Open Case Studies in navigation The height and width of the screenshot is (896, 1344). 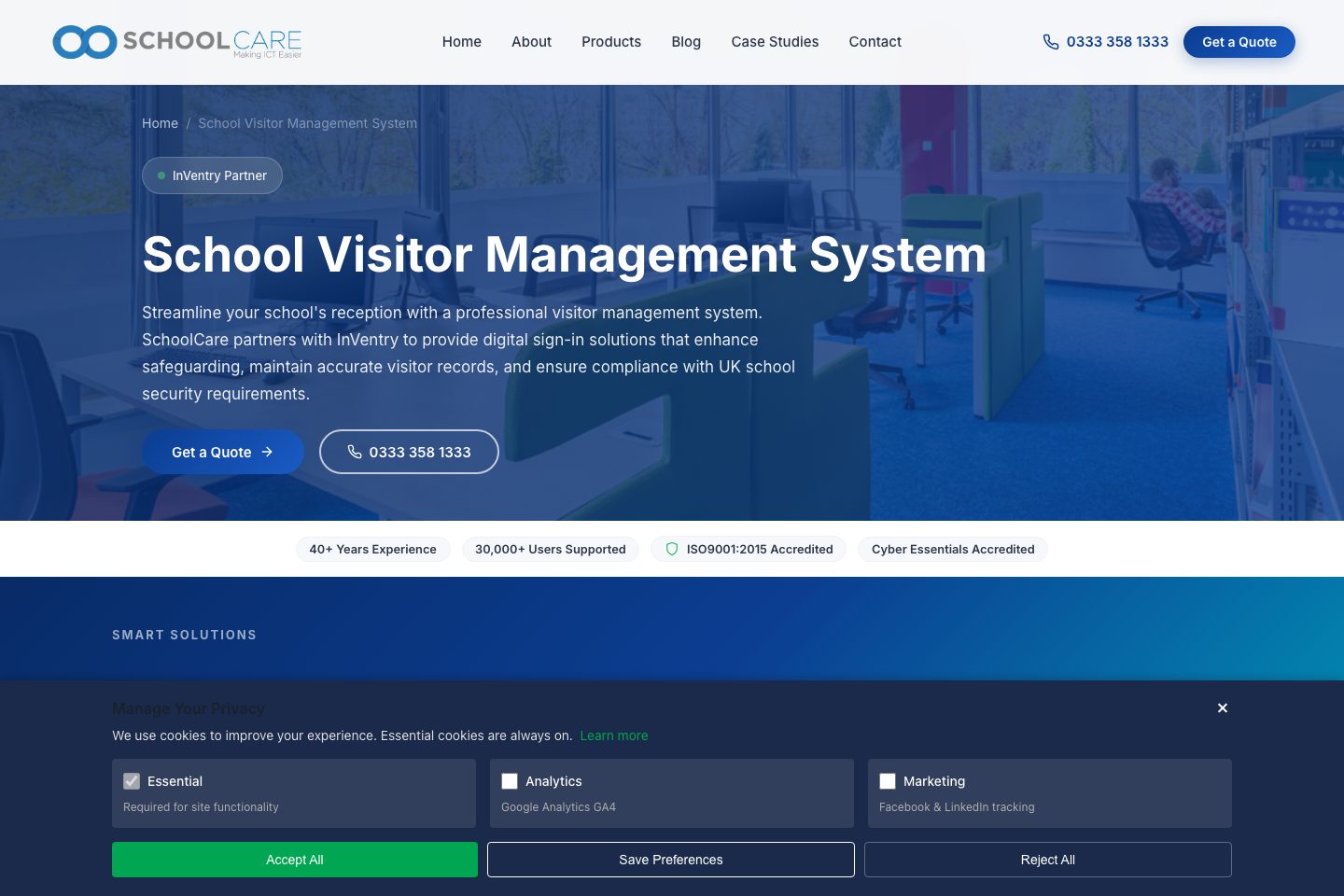[x=775, y=42]
